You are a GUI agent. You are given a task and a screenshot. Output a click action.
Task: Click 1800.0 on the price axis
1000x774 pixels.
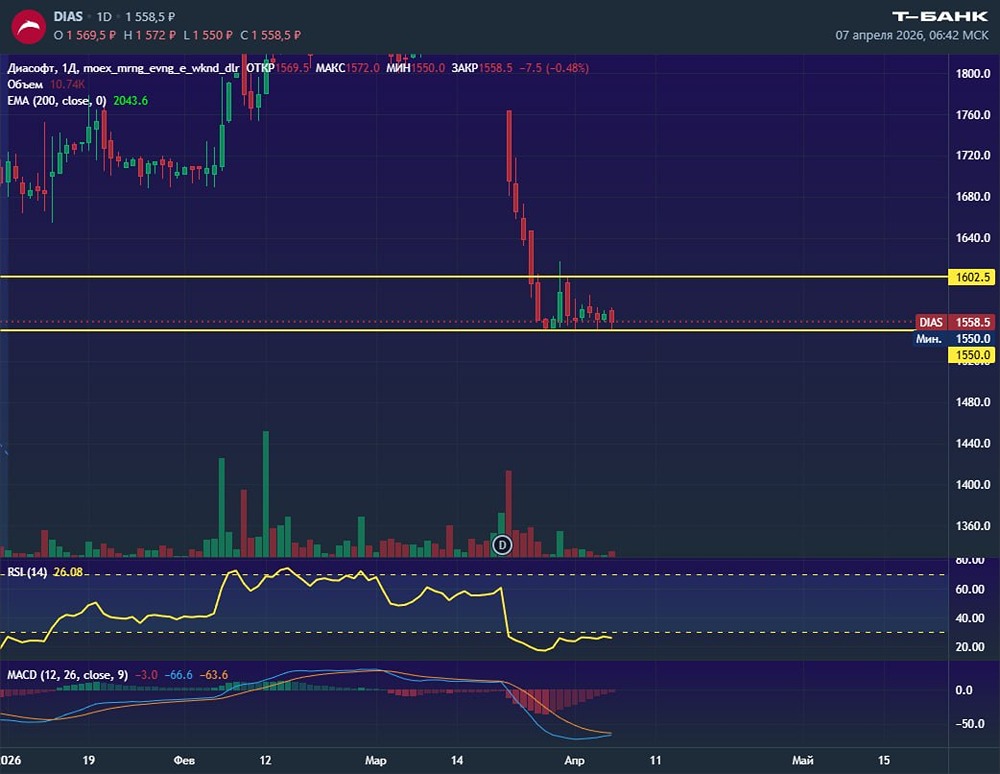tap(973, 74)
